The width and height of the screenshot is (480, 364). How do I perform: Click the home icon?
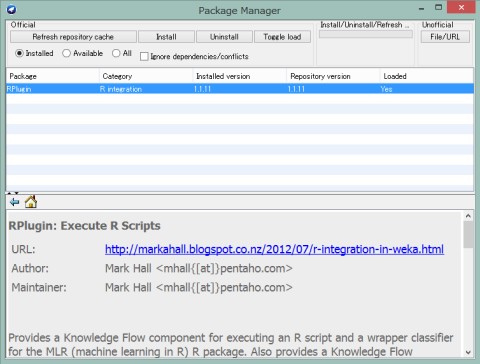click(31, 202)
